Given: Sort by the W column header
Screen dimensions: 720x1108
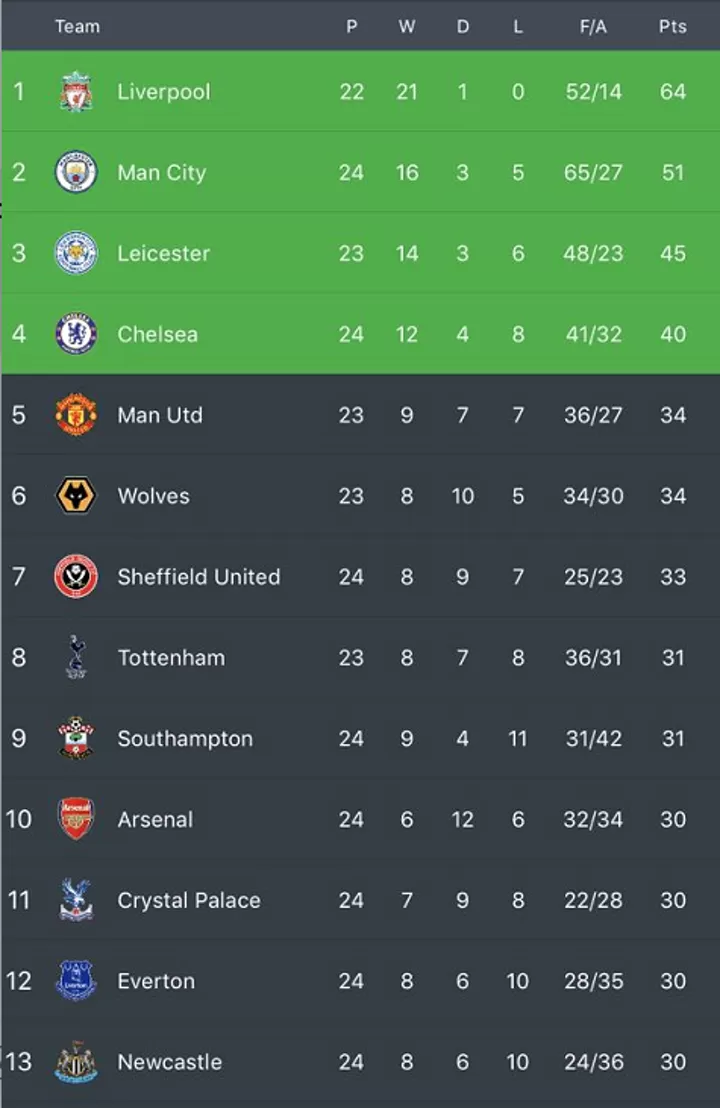Looking at the screenshot, I should 407,27.
